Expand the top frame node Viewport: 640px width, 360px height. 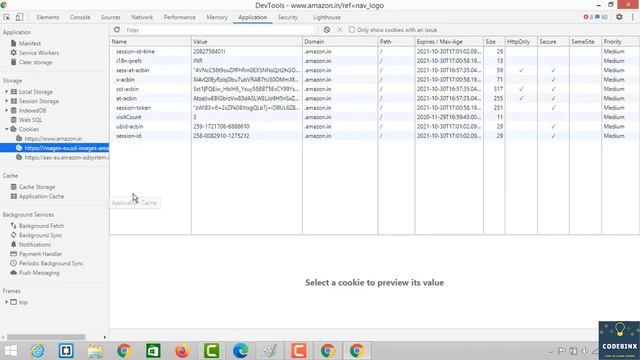pos(7,302)
